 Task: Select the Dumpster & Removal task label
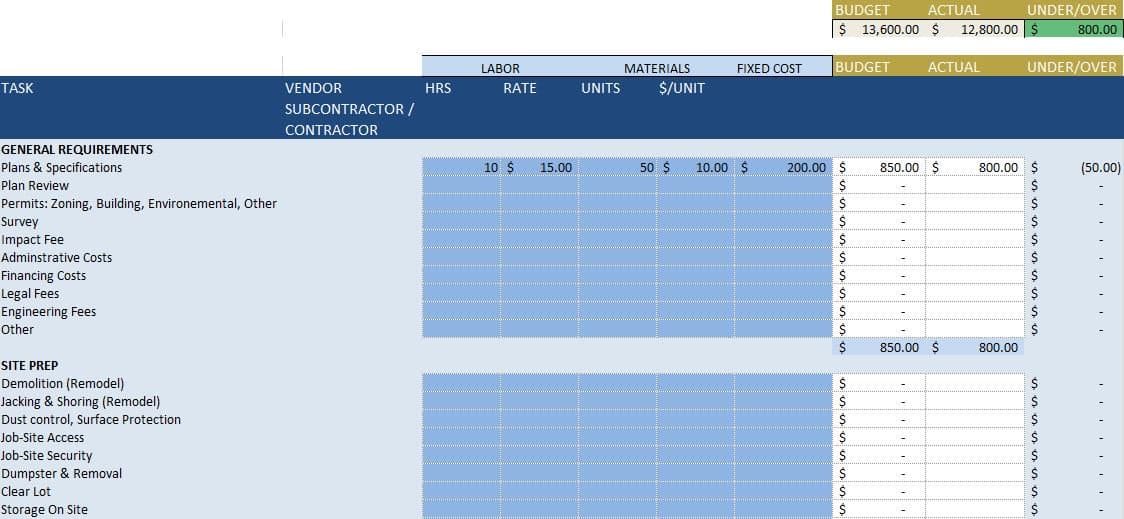[x=62, y=473]
